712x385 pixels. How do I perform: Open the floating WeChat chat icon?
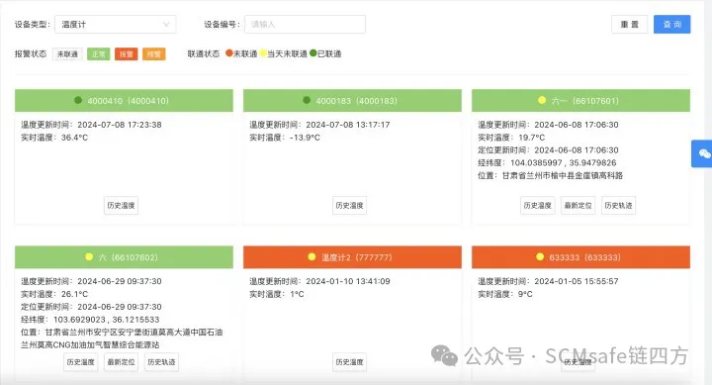(703, 154)
